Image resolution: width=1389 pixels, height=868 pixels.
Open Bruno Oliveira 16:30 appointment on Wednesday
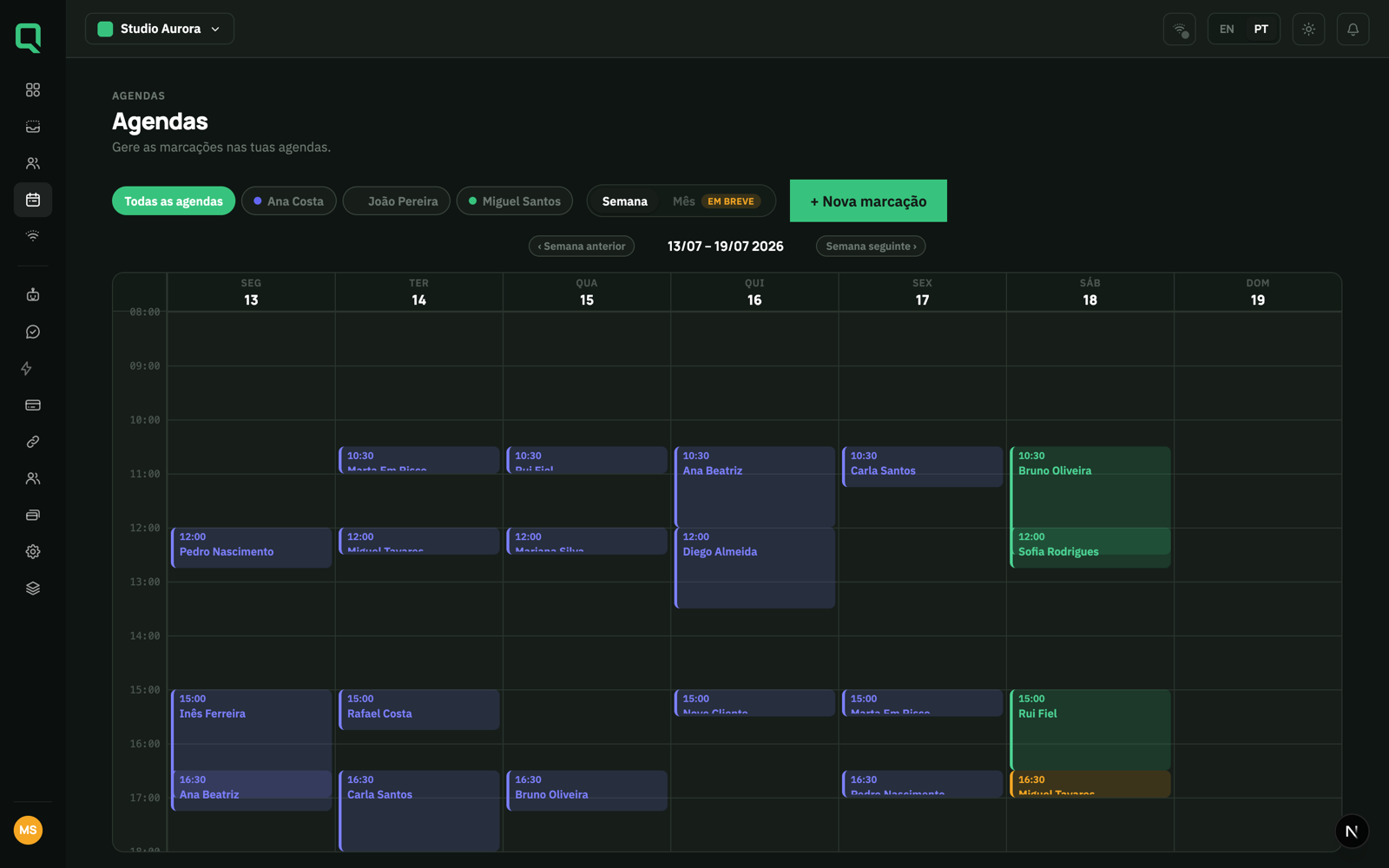(x=587, y=791)
